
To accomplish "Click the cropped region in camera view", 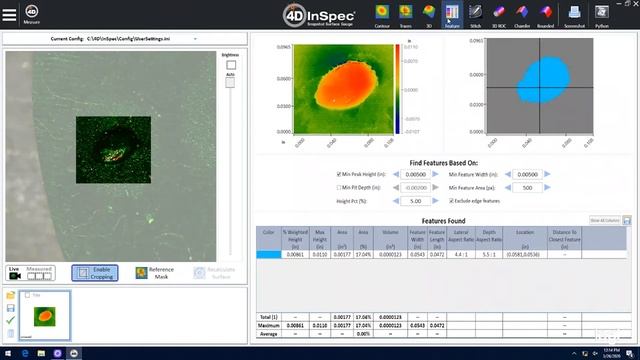I will point(113,150).
